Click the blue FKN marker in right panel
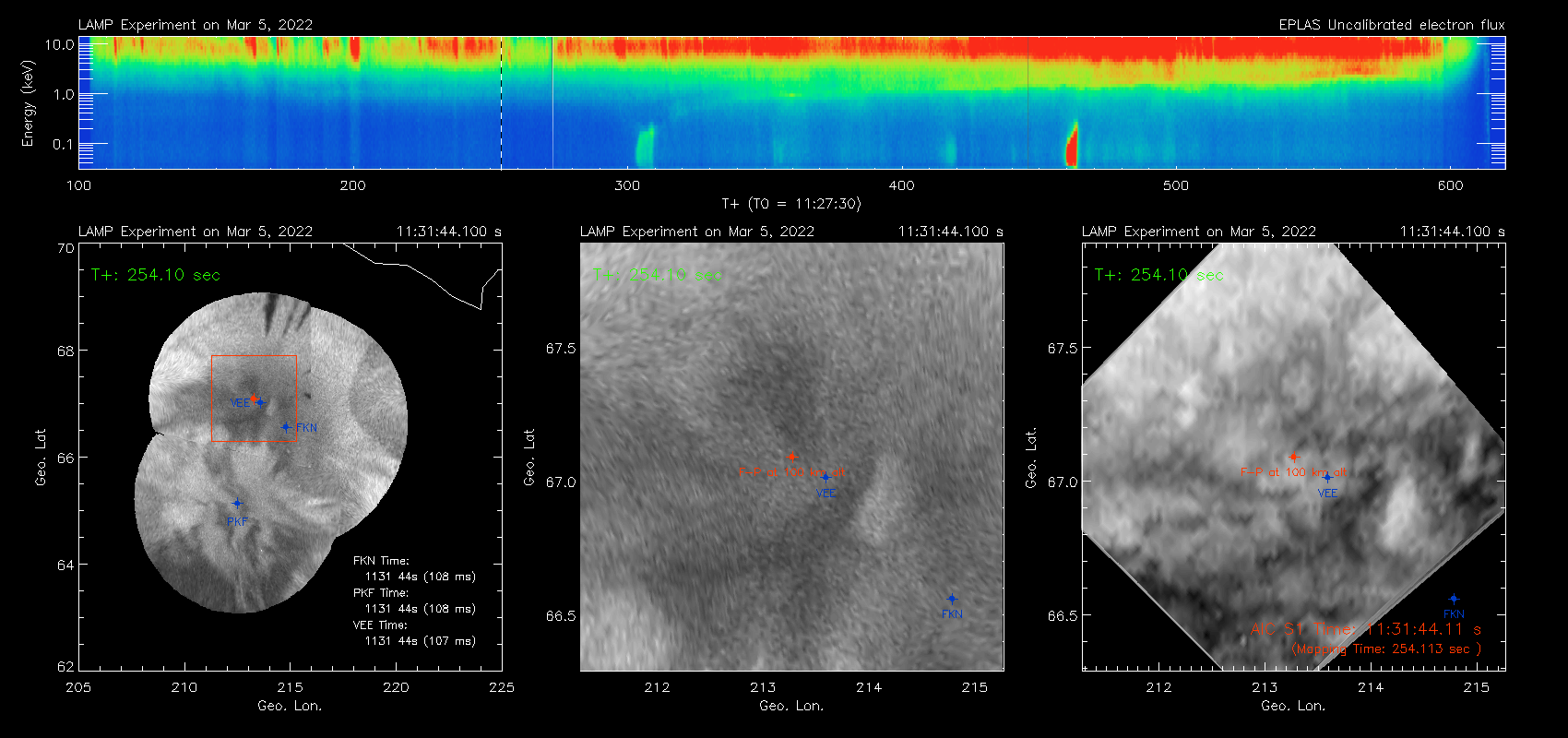 (x=1454, y=599)
